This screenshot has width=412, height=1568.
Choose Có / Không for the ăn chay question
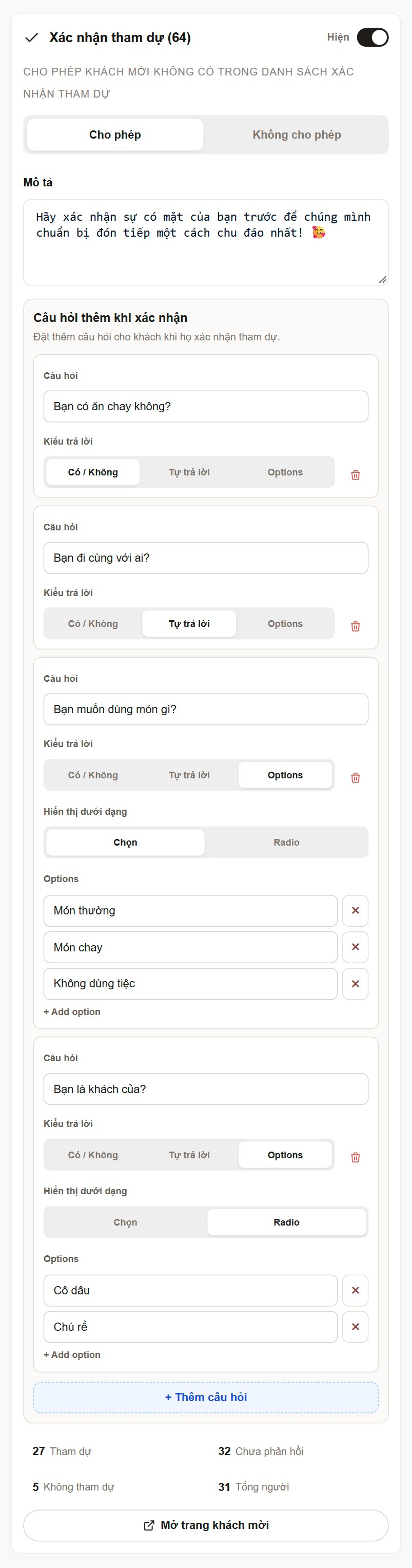[x=93, y=472]
